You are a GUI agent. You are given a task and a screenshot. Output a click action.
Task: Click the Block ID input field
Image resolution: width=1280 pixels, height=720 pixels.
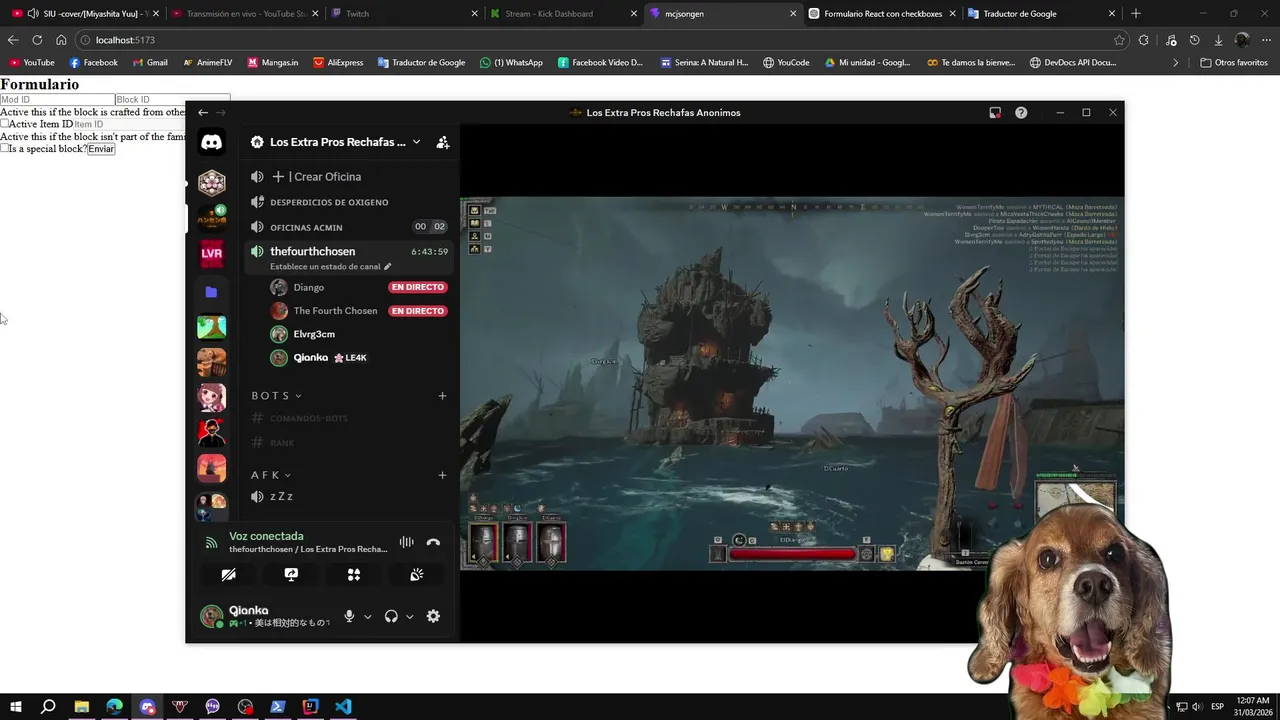(172, 100)
